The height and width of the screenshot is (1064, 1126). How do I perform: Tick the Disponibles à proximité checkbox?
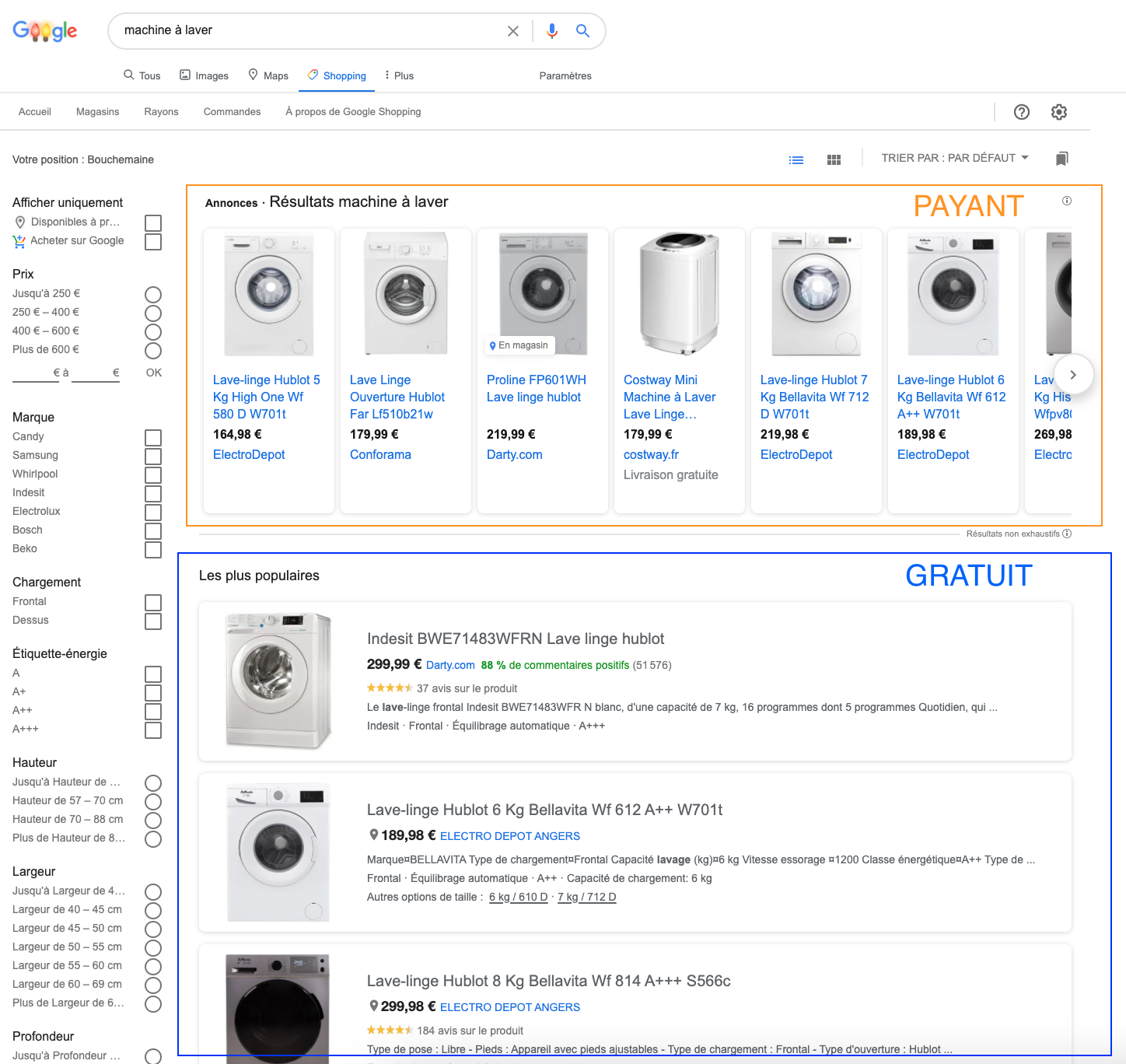(x=153, y=223)
